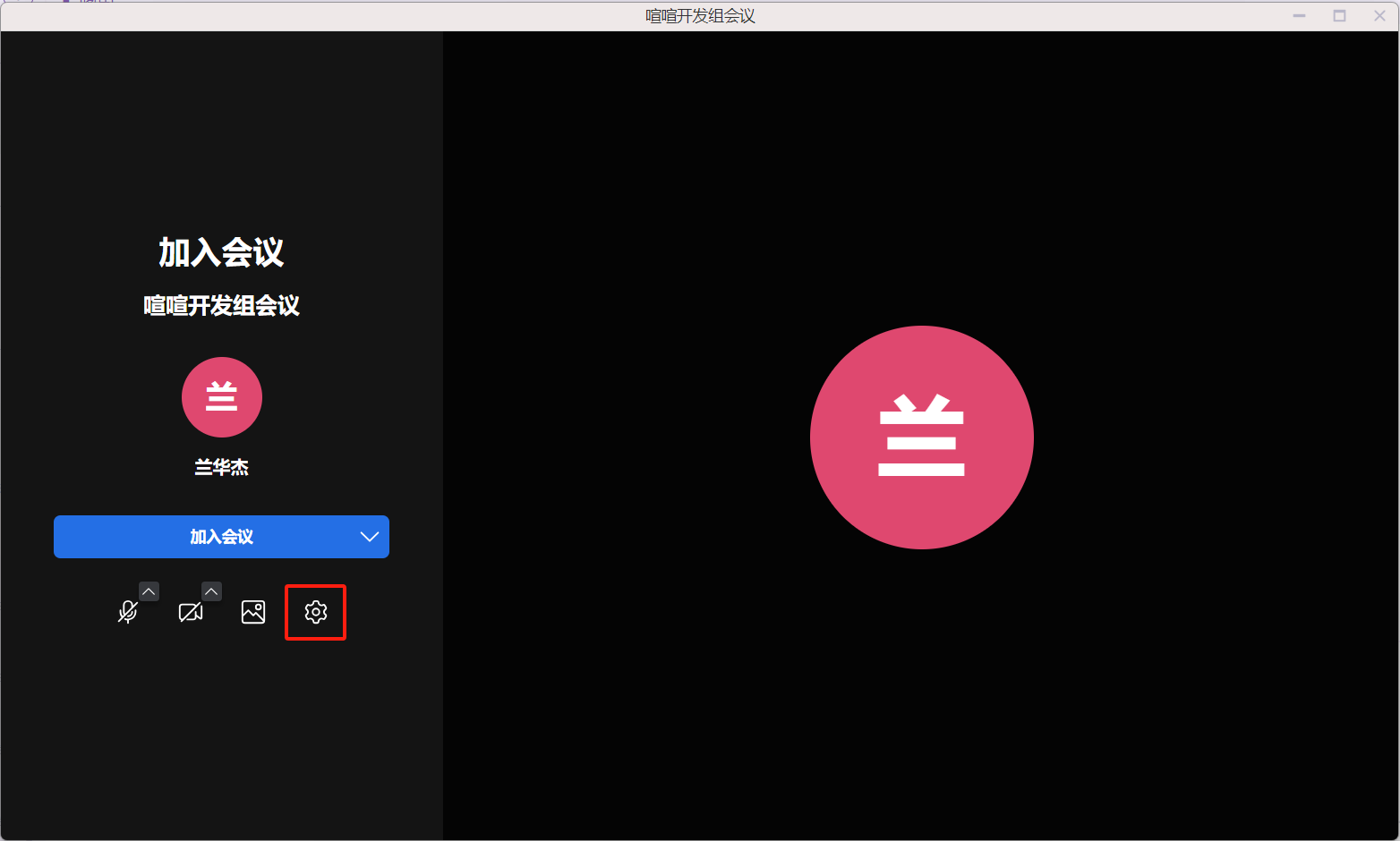The width and height of the screenshot is (1400, 841).
Task: Click empty space below the large preview avatar
Action: tap(921, 698)
